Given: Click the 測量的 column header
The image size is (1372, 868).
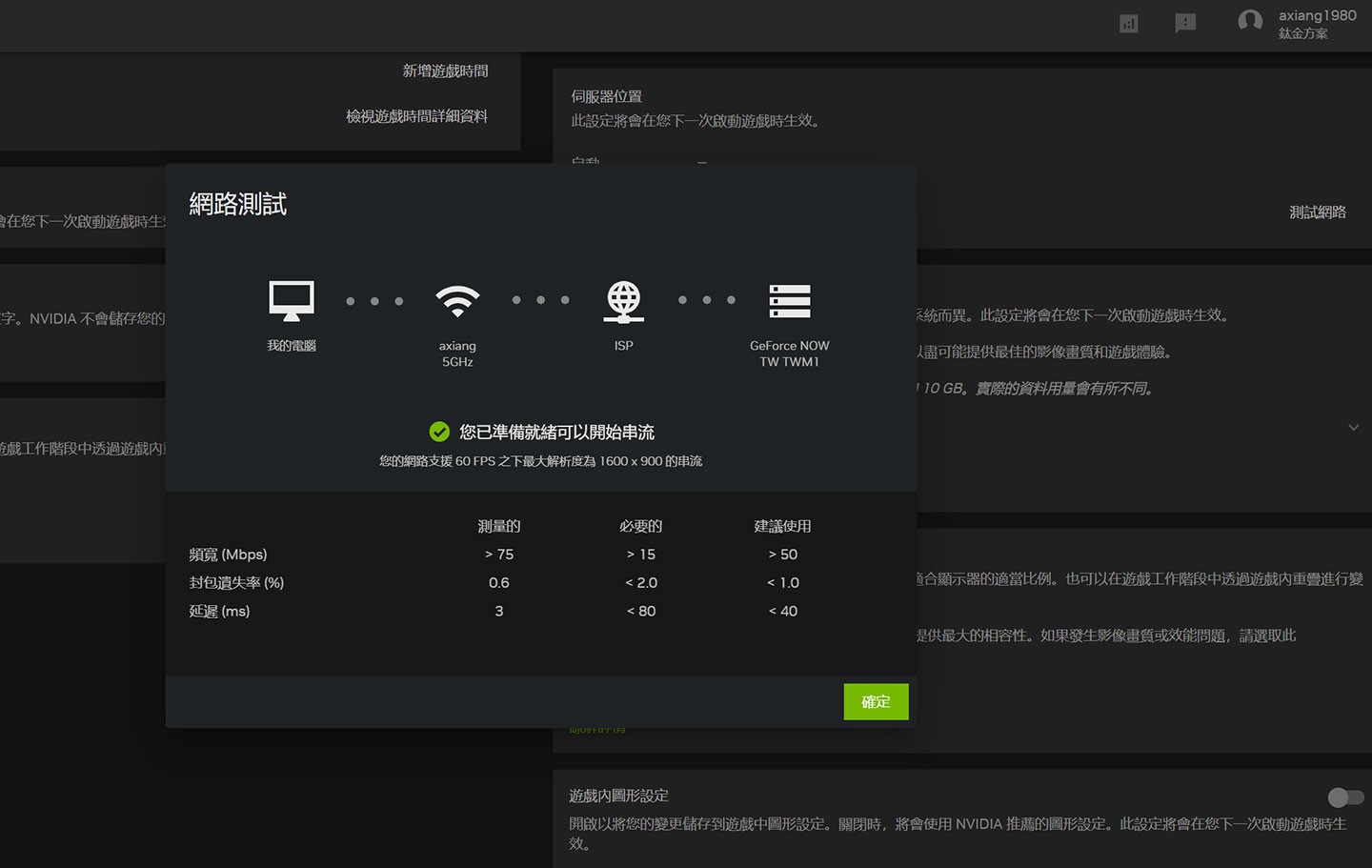Looking at the screenshot, I should (x=499, y=526).
